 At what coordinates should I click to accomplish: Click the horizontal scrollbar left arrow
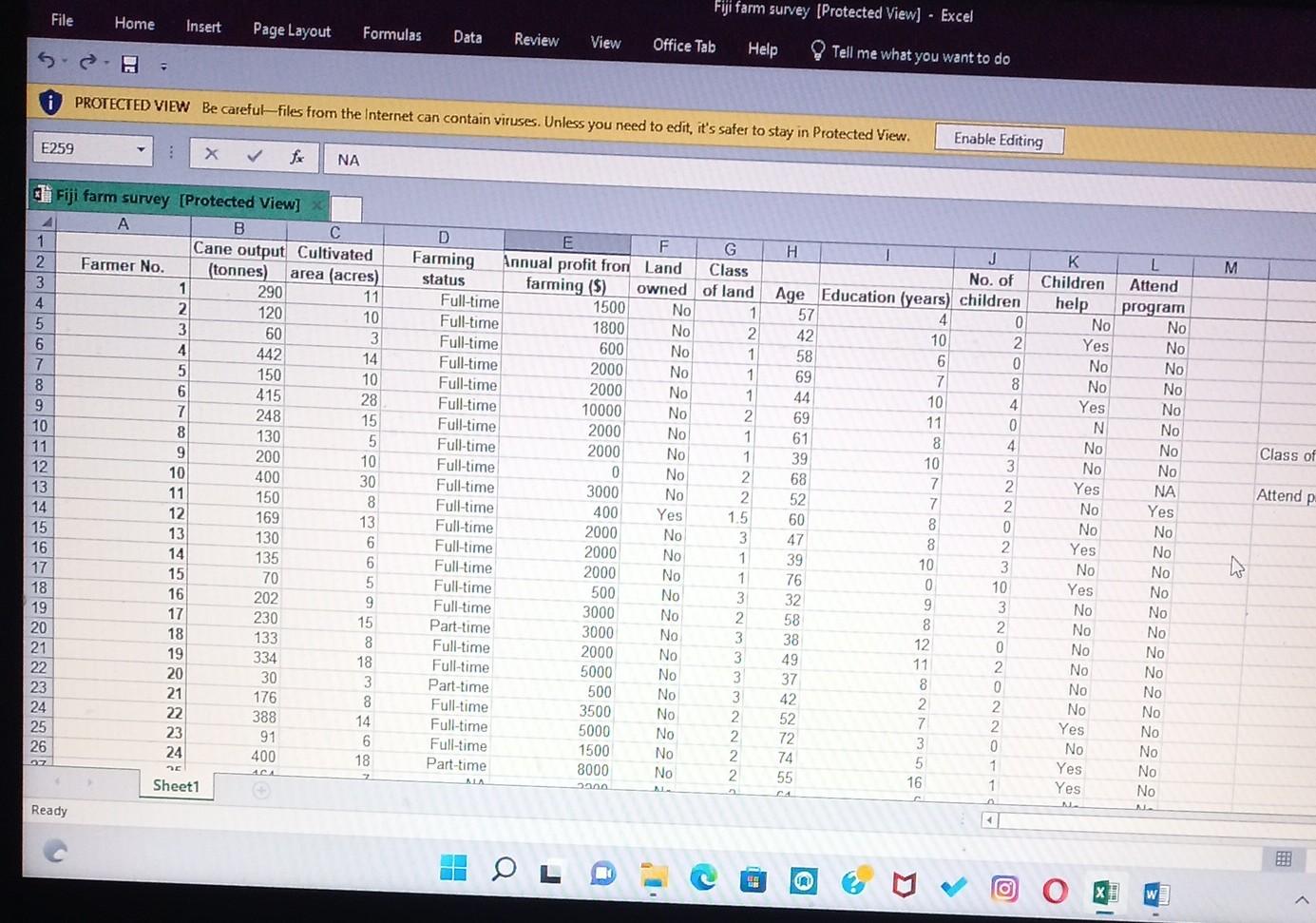[990, 819]
